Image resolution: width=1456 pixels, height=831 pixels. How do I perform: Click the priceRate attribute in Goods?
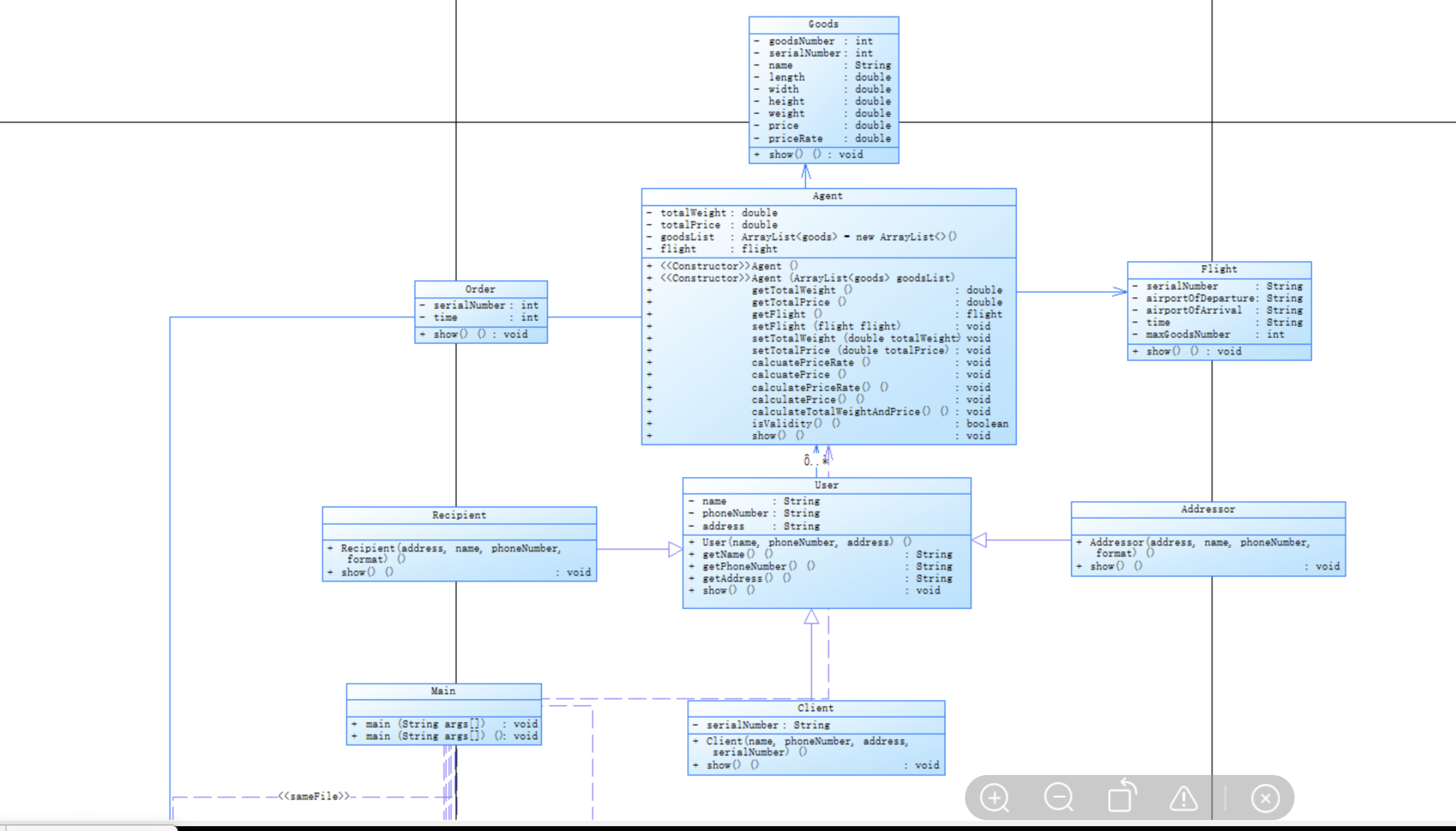coord(795,139)
